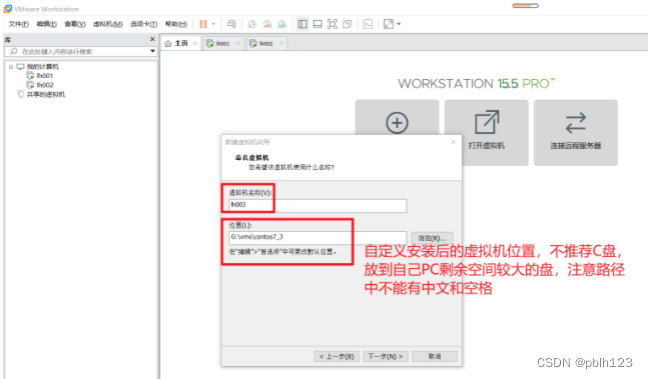Viewport: 648px width, 379px height.
Task: Select 共享的虚拟机 in the library tree
Action: point(46,94)
